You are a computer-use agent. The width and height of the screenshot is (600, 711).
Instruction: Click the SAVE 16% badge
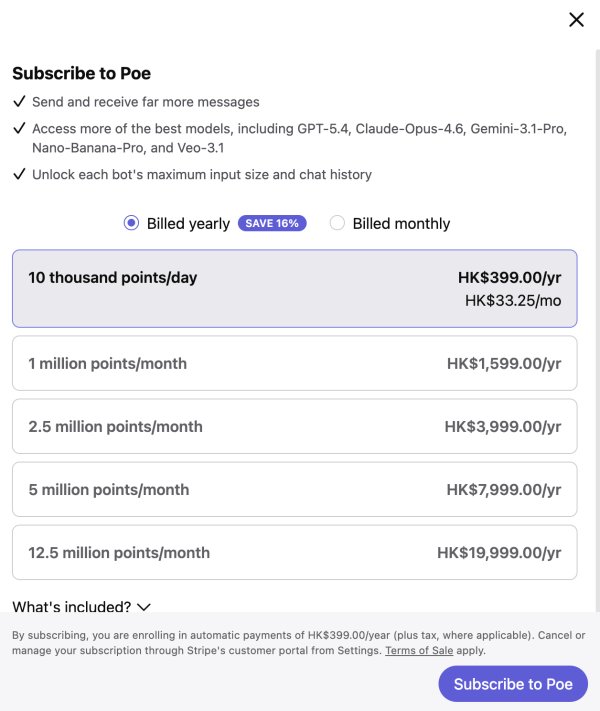(x=272, y=223)
